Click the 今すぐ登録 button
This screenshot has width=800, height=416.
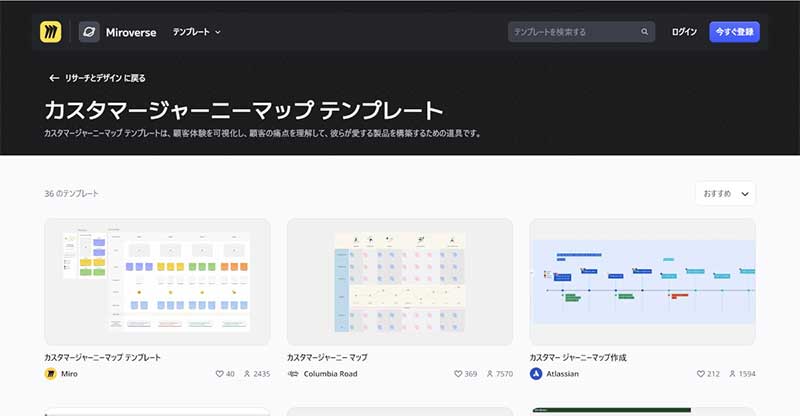click(734, 32)
